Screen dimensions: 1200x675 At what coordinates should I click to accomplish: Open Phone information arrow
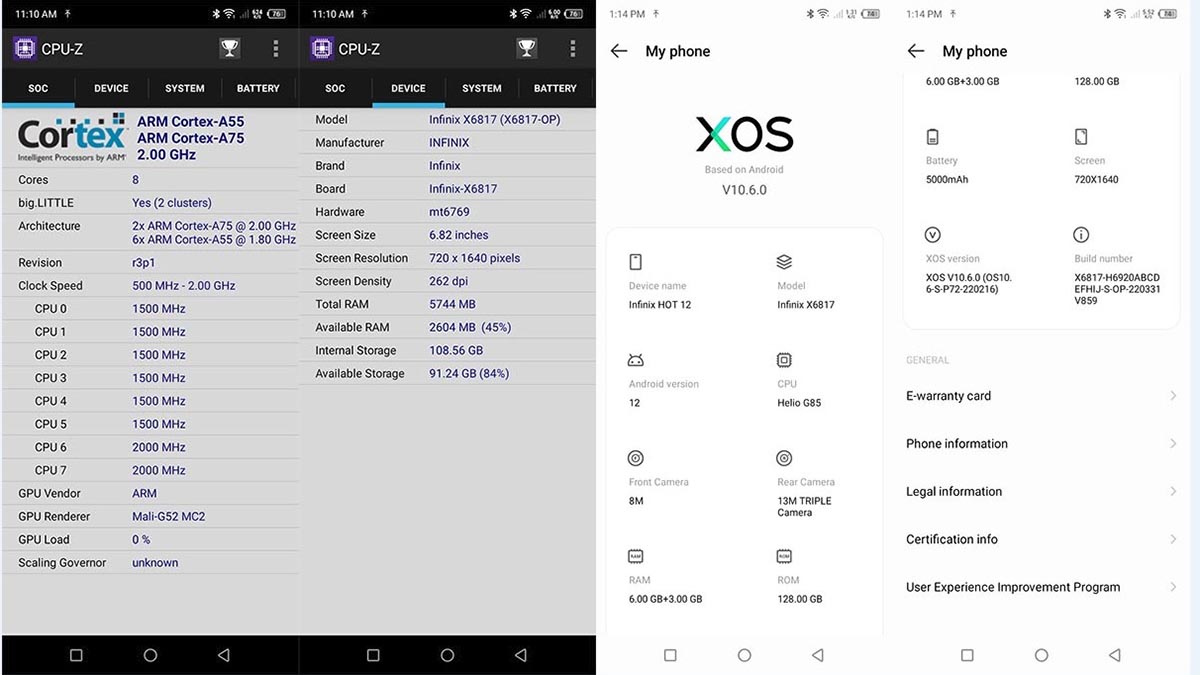coord(1173,444)
